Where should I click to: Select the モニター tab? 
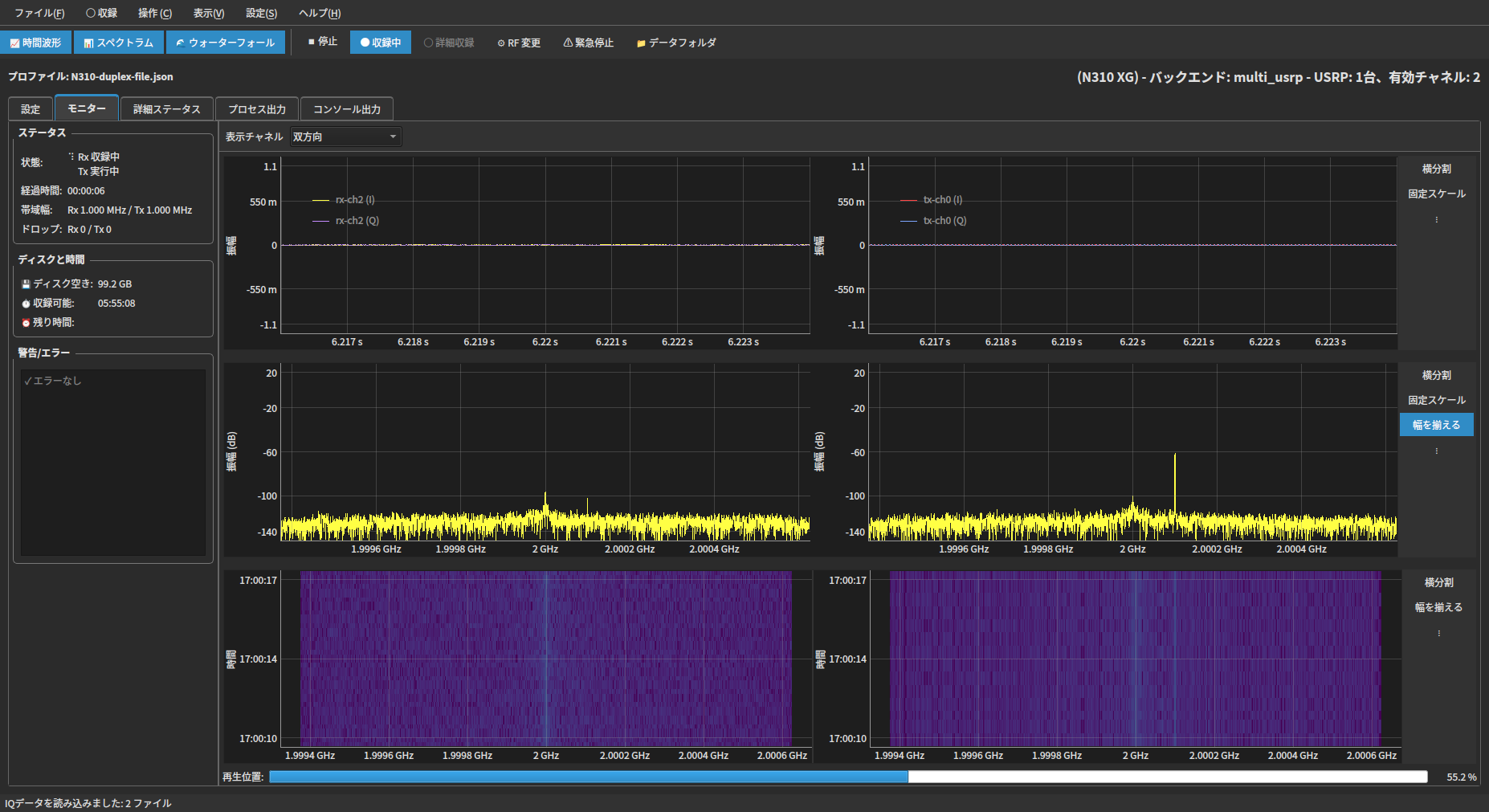(87, 108)
